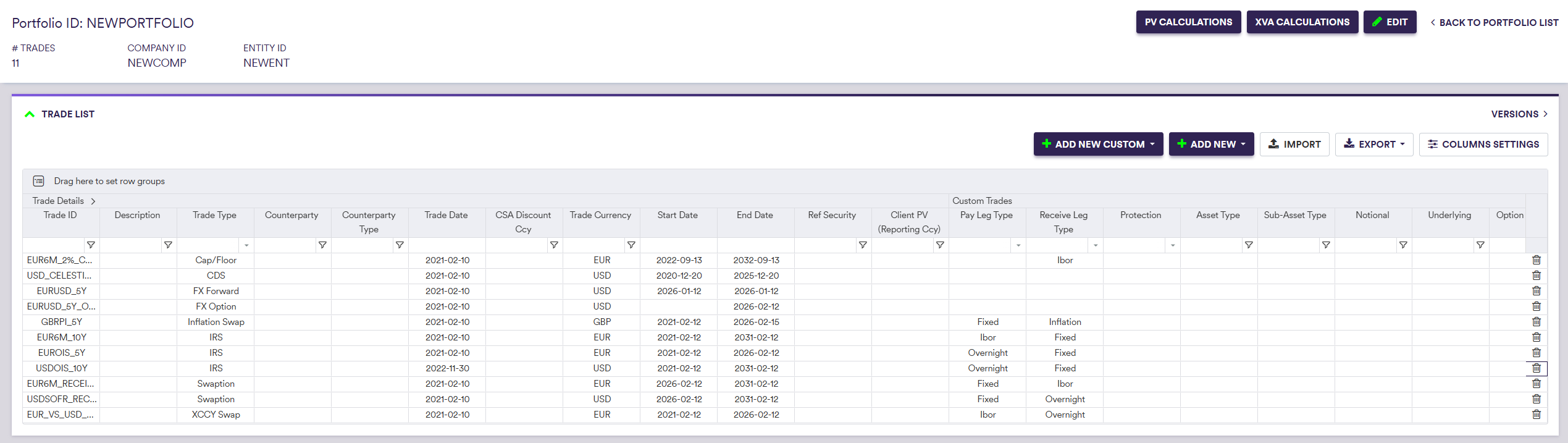Click trash icon for GBRPI_5Y trade
1568x443 pixels.
1536,322
